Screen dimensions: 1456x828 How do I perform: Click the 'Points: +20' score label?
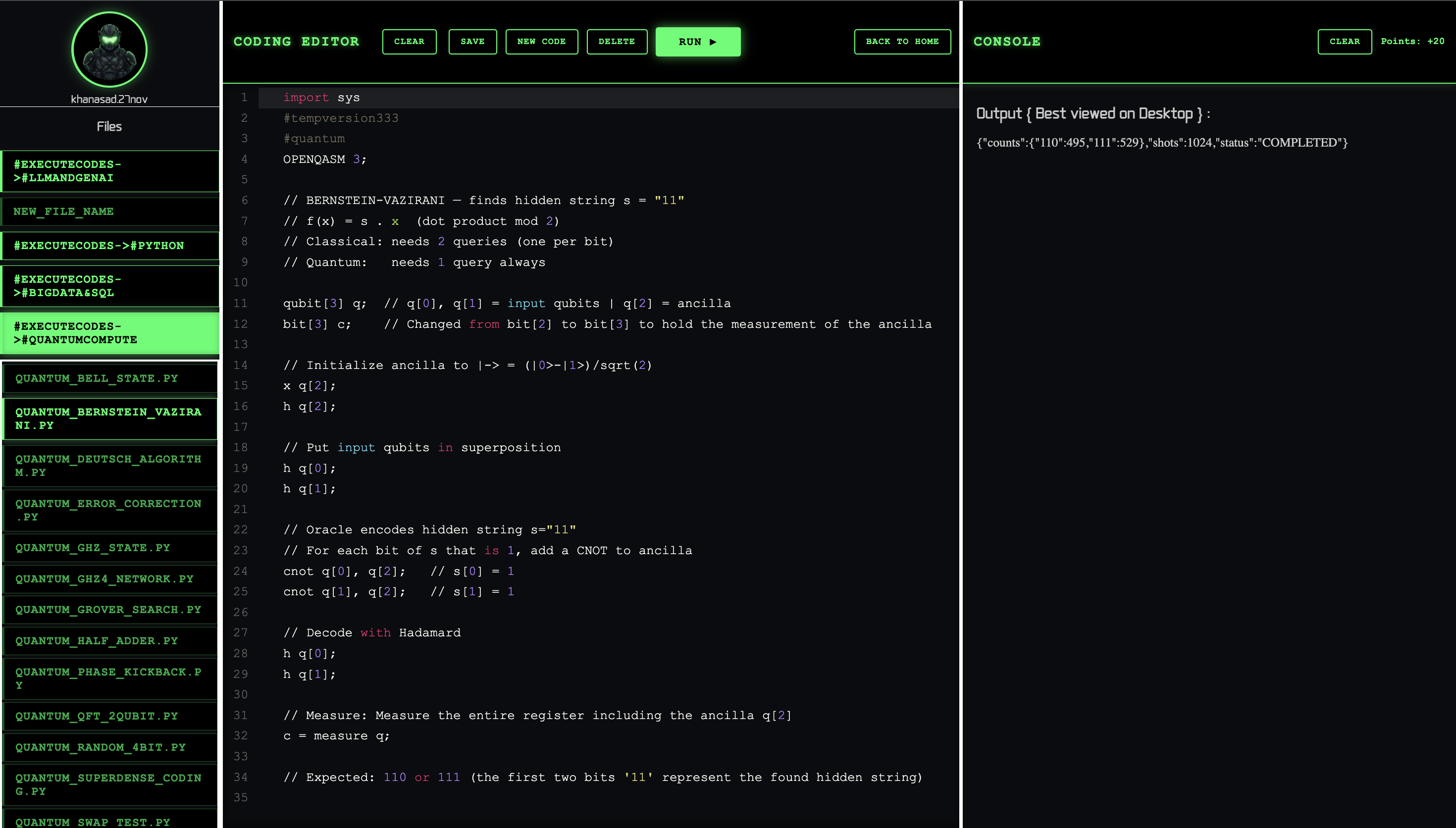(x=1412, y=42)
